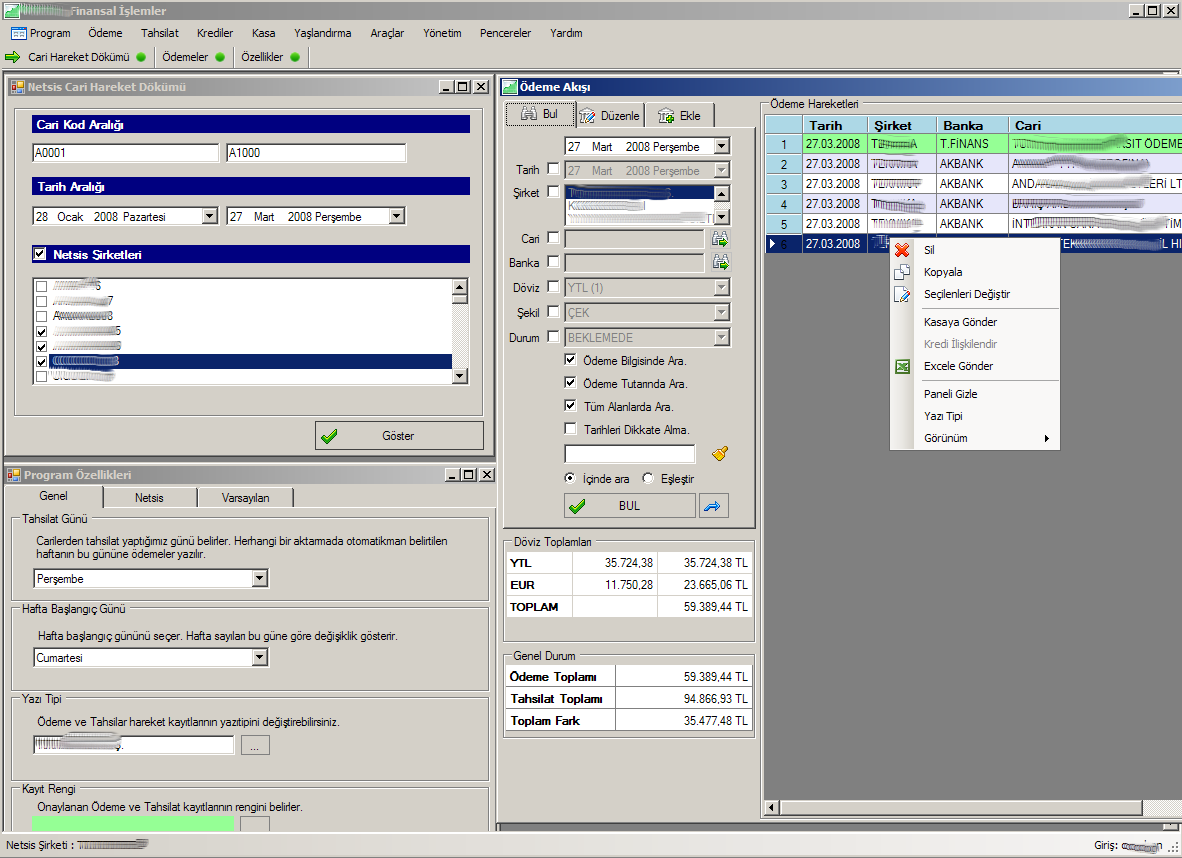Open the Yaşlandırma menu
The height and width of the screenshot is (858, 1182).
coord(320,33)
